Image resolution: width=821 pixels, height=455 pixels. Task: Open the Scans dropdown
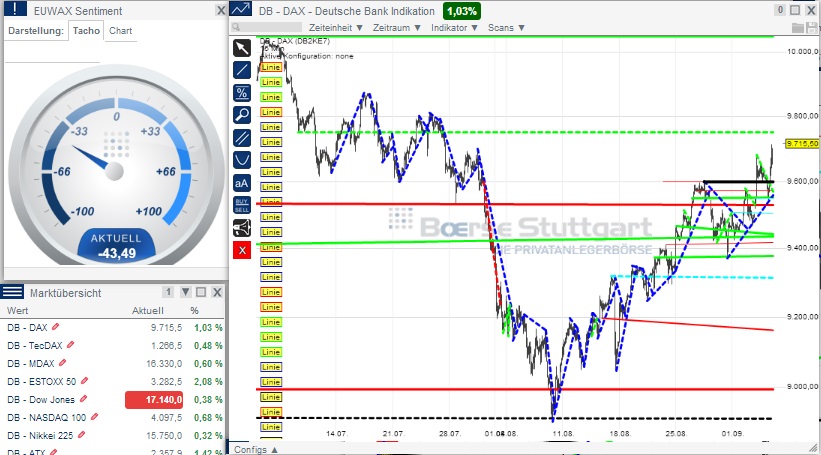tap(506, 28)
